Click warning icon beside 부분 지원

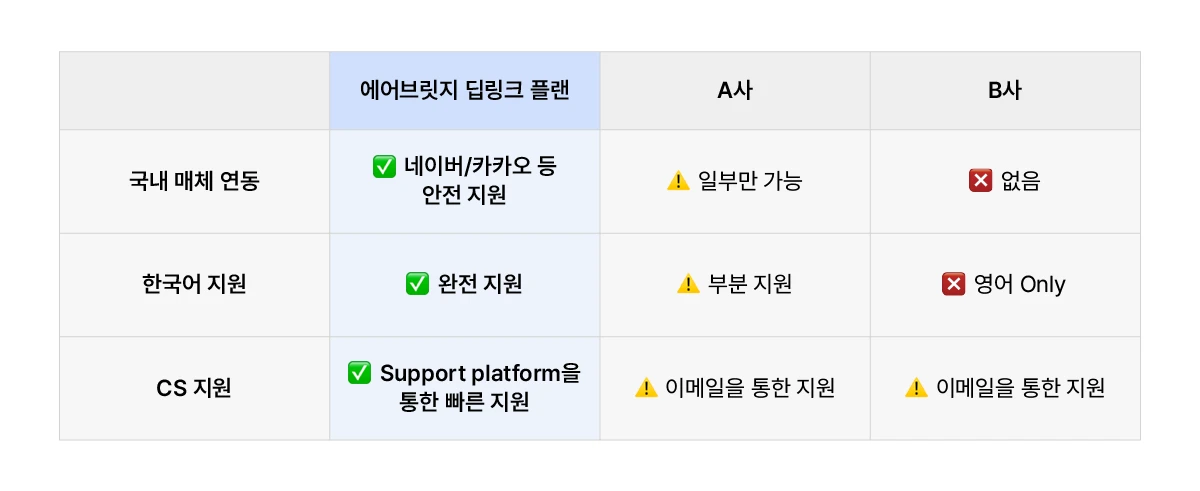pyautogui.click(x=688, y=285)
